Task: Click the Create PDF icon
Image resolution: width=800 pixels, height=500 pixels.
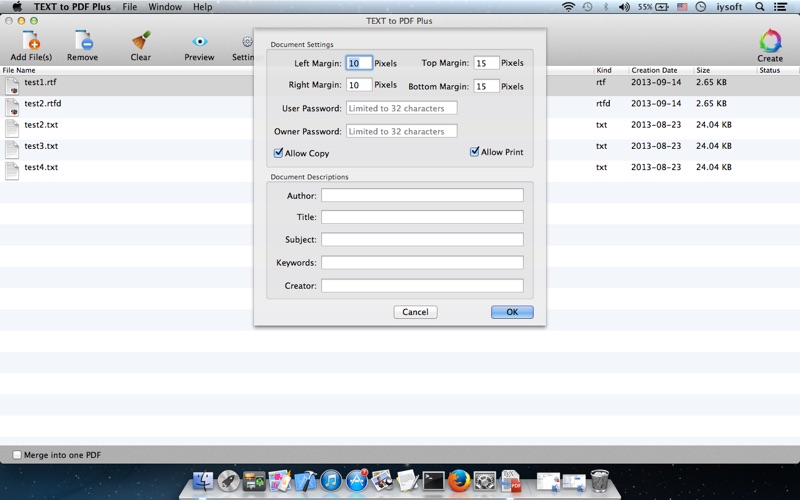Action: point(770,41)
